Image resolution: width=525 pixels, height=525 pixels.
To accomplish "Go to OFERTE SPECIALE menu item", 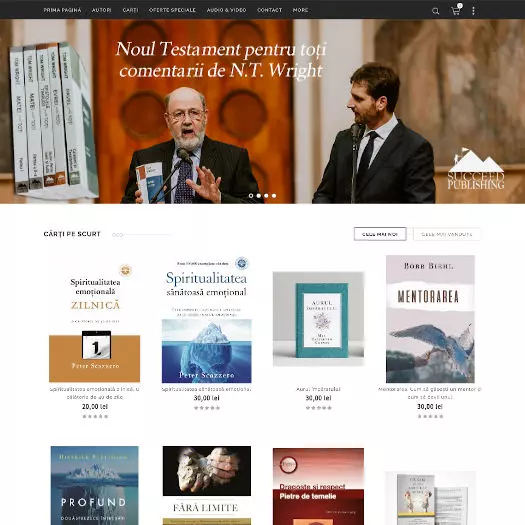I will point(172,10).
